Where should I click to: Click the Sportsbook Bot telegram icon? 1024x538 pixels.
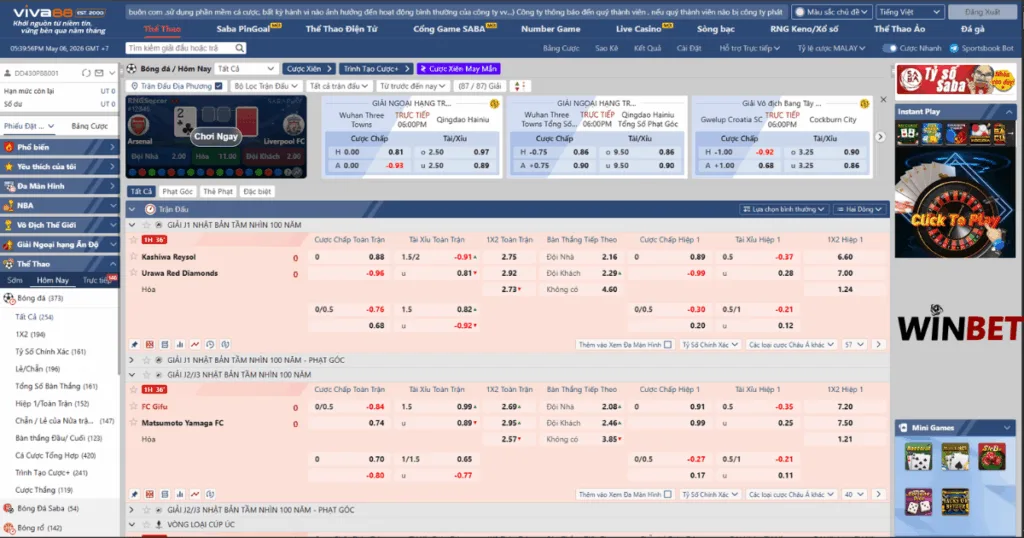954,48
